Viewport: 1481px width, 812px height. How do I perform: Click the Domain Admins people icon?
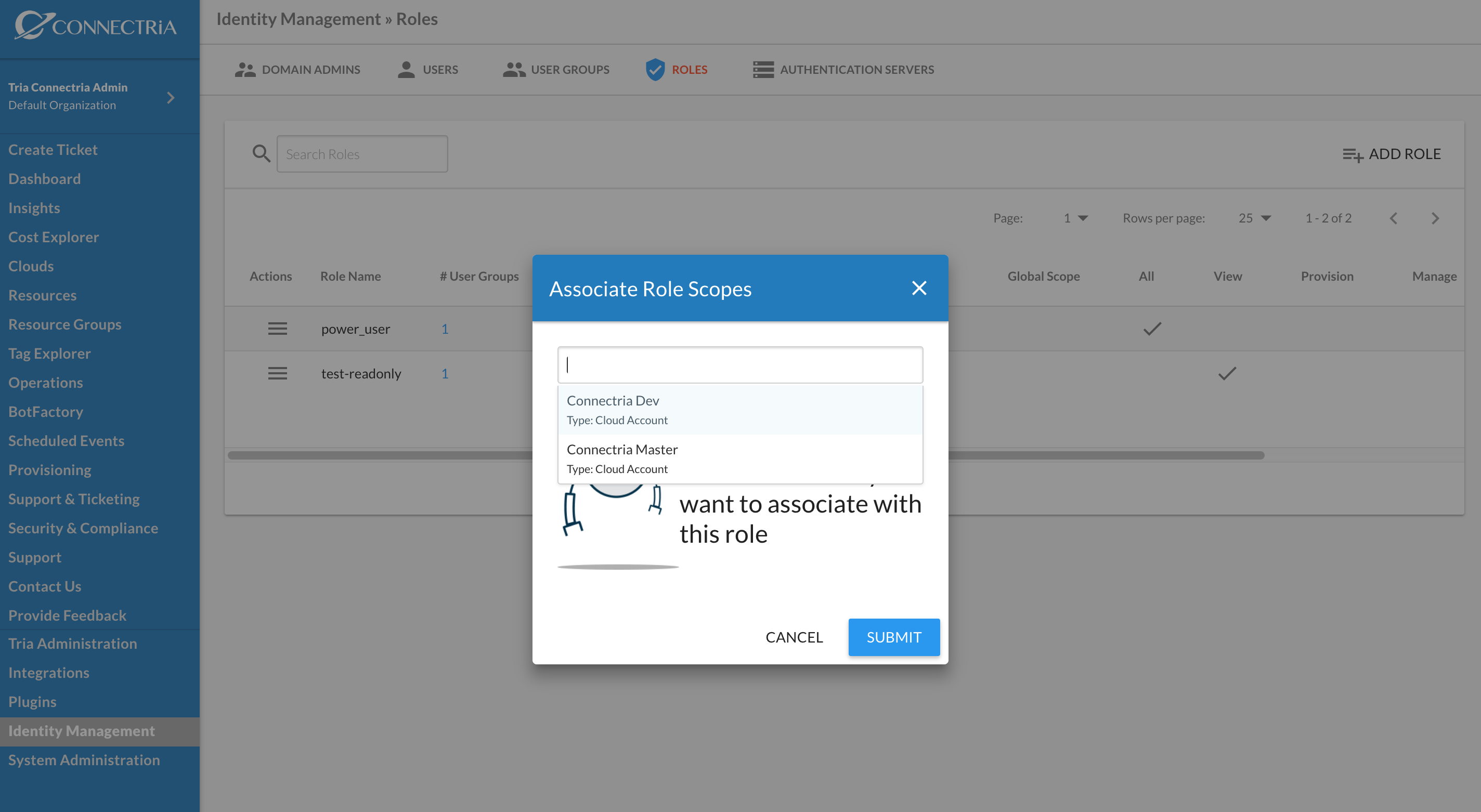(x=245, y=70)
